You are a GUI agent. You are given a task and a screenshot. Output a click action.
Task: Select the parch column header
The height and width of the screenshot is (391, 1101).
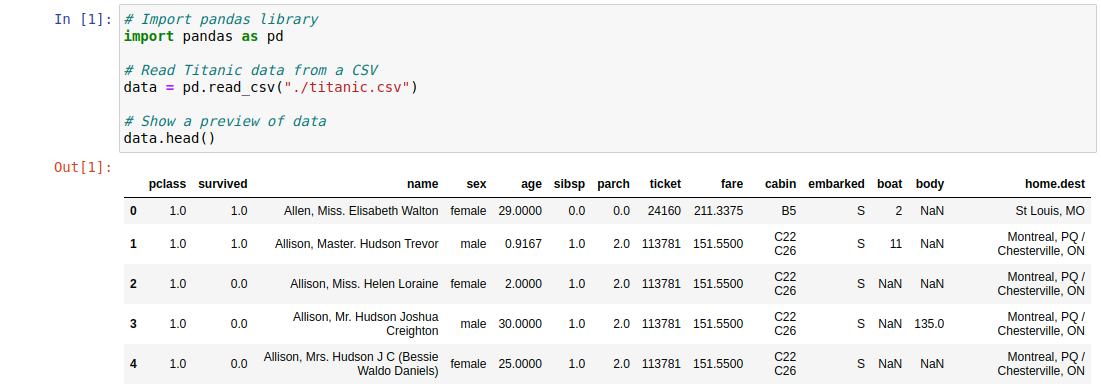pyautogui.click(x=614, y=185)
